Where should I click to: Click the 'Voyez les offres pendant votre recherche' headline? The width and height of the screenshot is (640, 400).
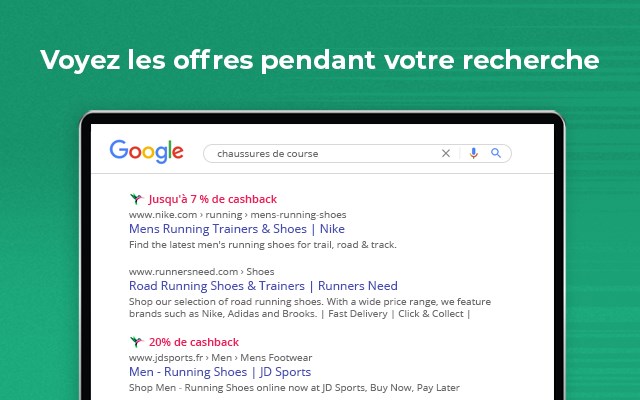pyautogui.click(x=320, y=60)
